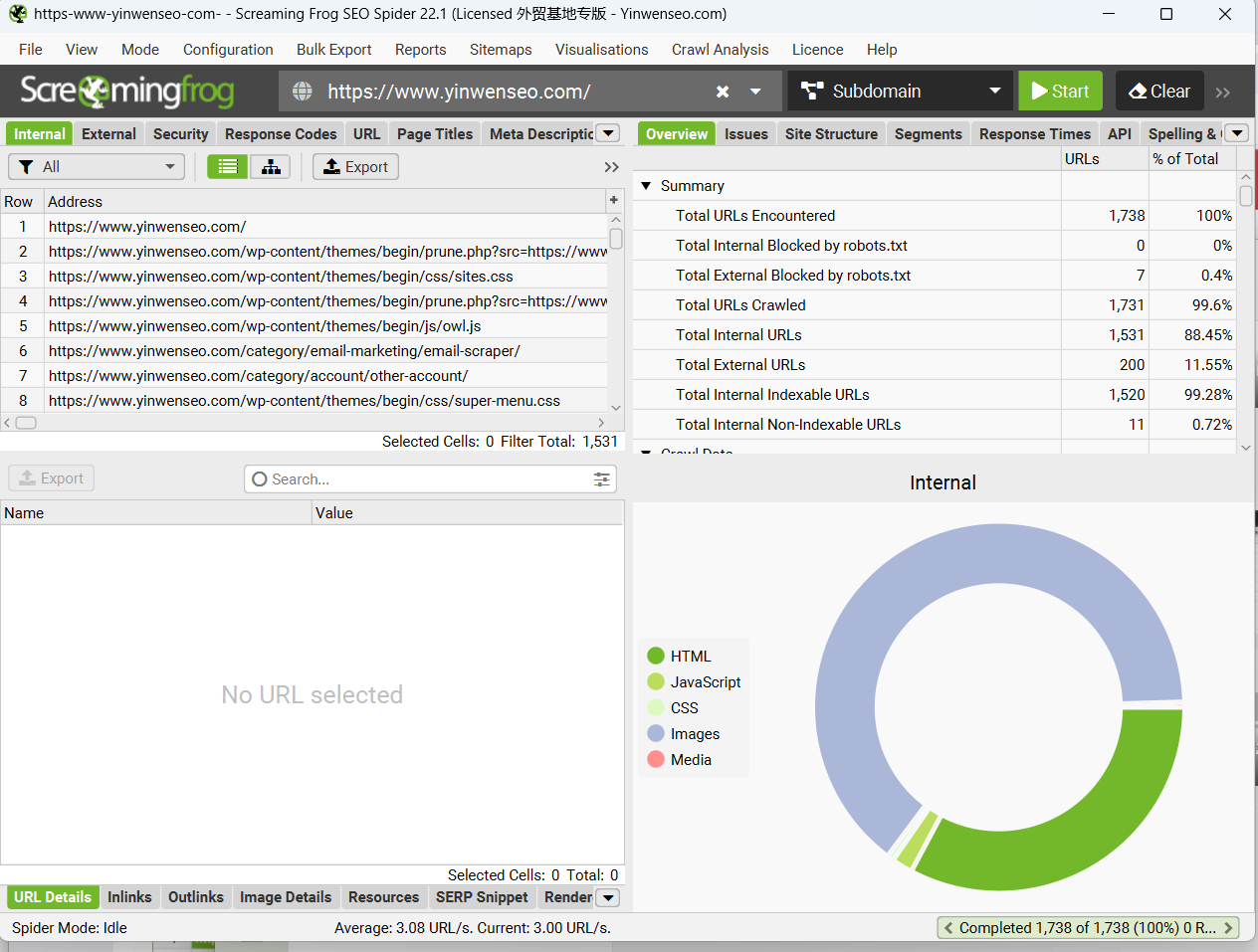Open the Crawl Analysis menu
Viewport: 1258px width, 952px height.
pos(720,50)
